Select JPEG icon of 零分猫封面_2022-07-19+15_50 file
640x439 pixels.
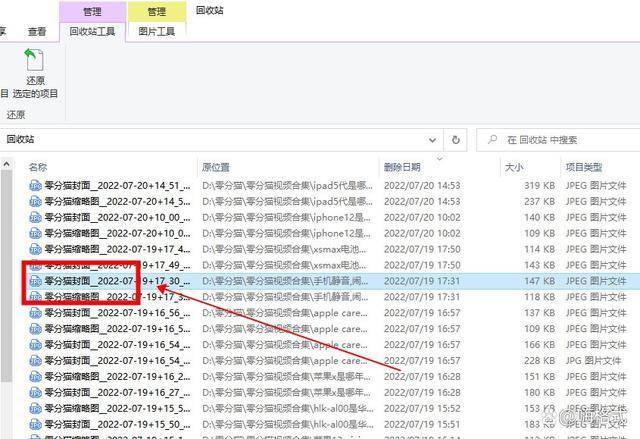(36, 424)
